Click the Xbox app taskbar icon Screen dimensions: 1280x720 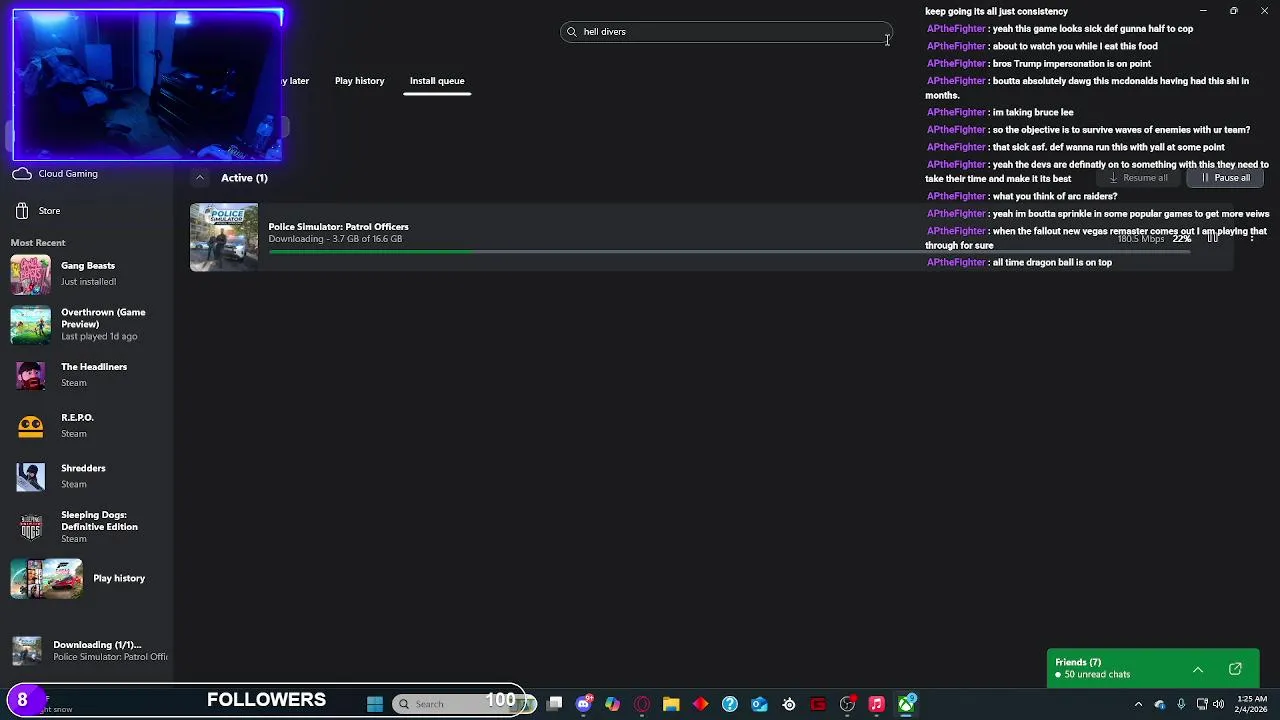click(x=906, y=704)
